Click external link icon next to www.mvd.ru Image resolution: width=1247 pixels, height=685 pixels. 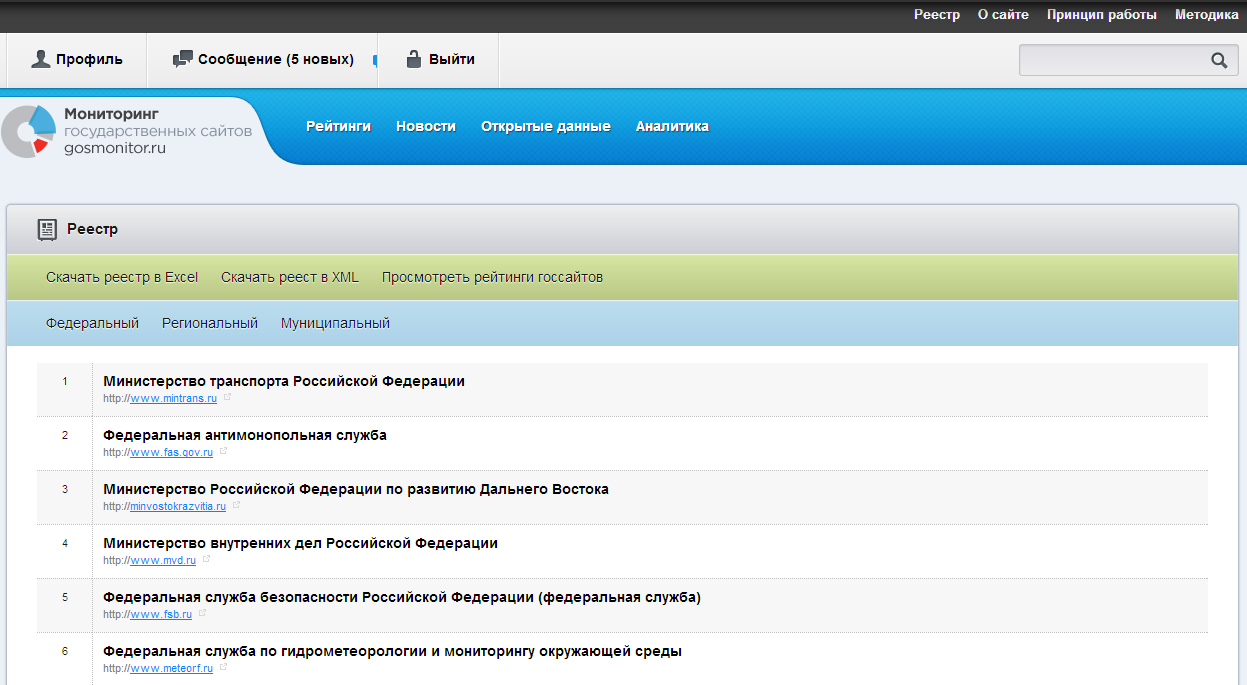pyautogui.click(x=207, y=559)
